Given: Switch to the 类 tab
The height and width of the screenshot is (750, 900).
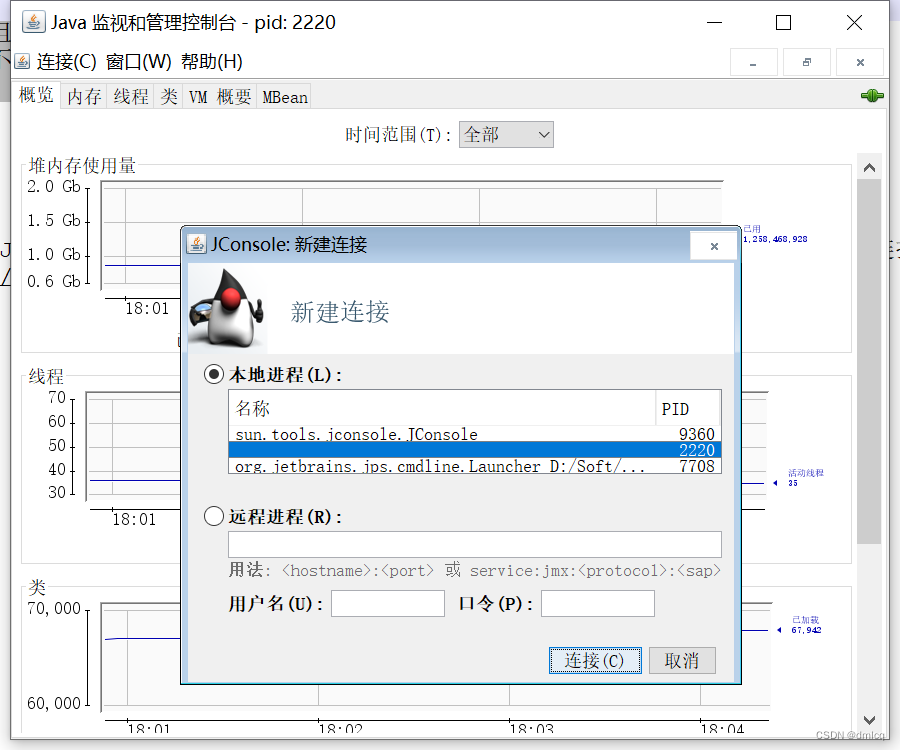Looking at the screenshot, I should (x=169, y=96).
